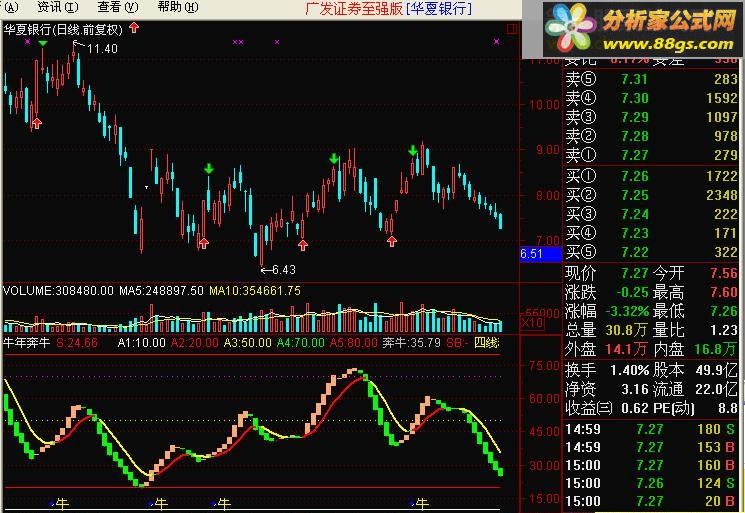Image resolution: width=745 pixels, height=513 pixels.
Task: Select the 15:00 7.27 20 B trade row
Action: (x=650, y=501)
